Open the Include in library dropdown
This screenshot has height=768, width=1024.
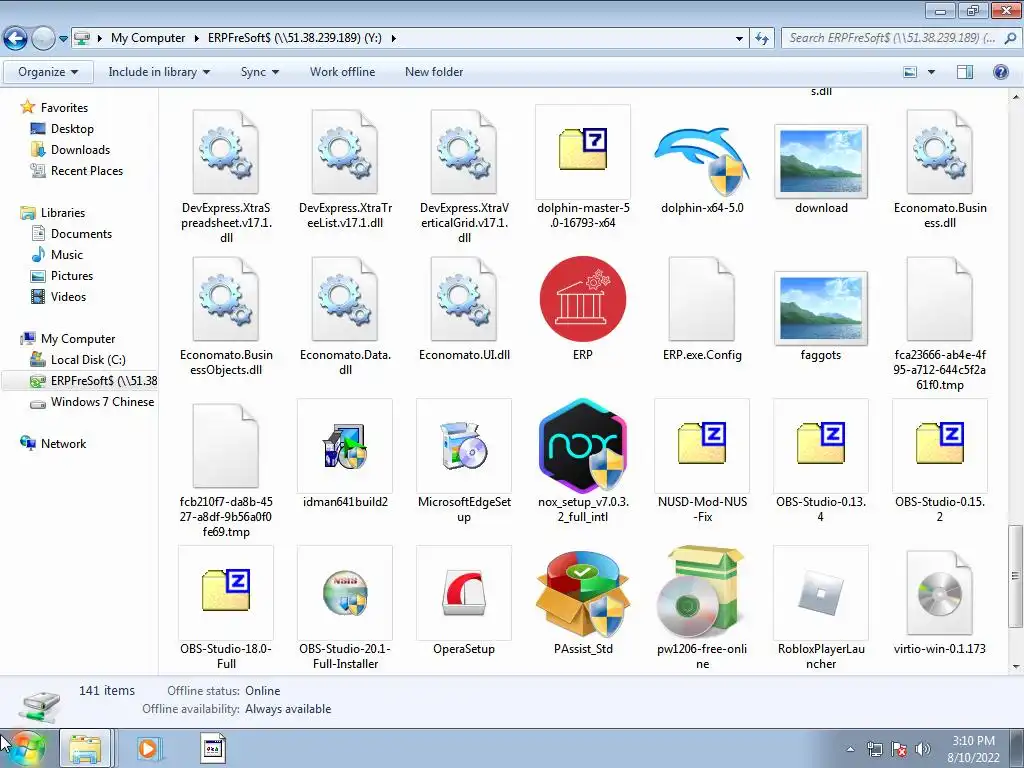tap(159, 72)
